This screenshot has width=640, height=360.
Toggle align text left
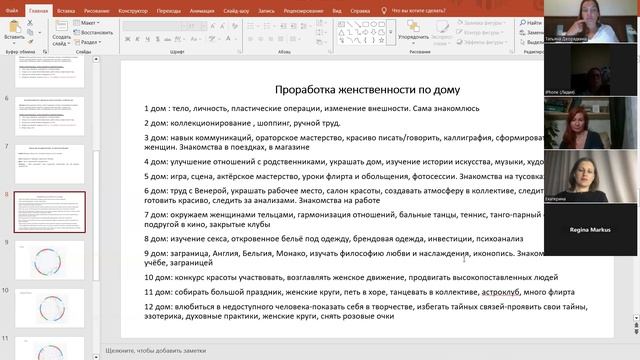point(251,39)
